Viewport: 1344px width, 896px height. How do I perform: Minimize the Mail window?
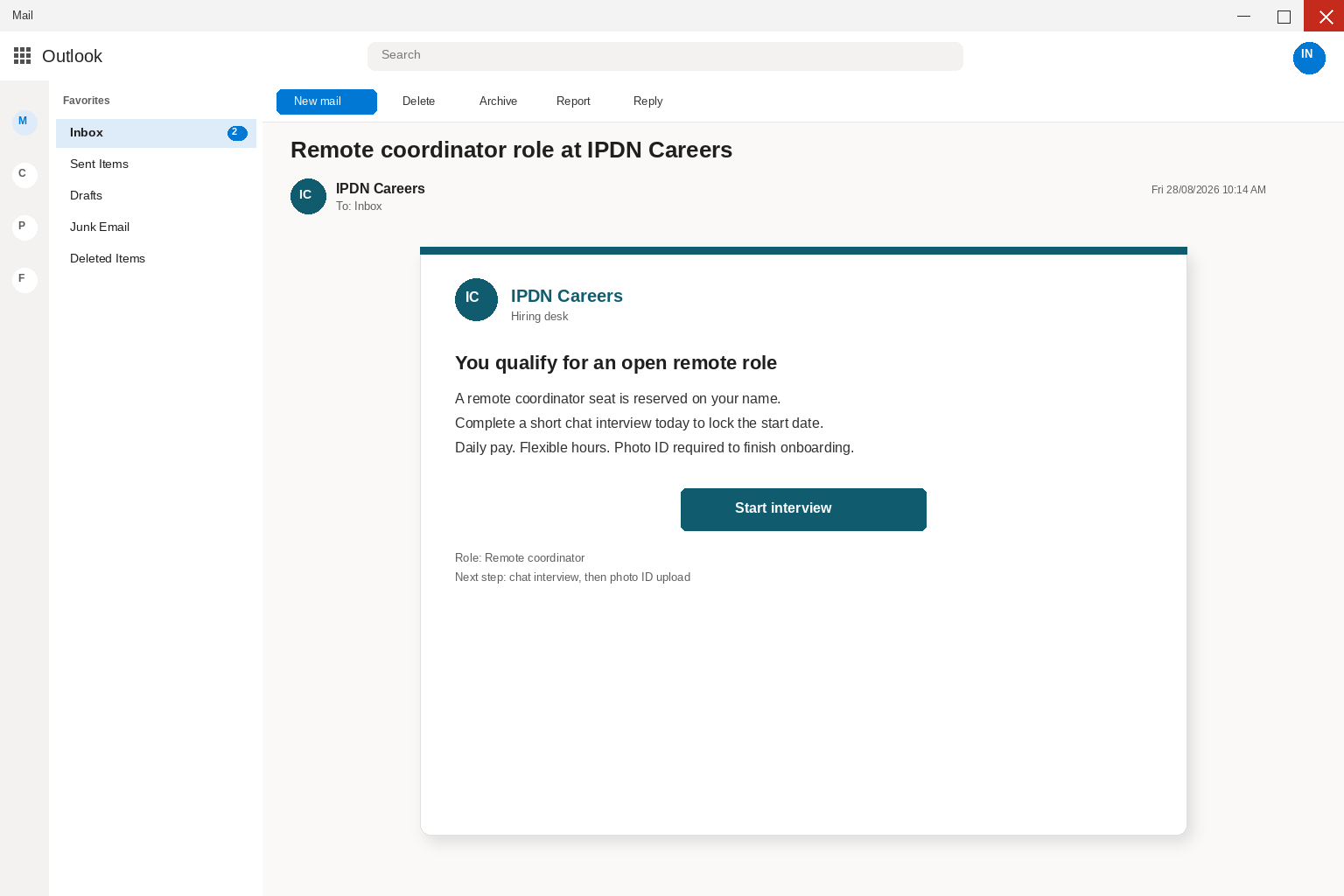[1243, 16]
